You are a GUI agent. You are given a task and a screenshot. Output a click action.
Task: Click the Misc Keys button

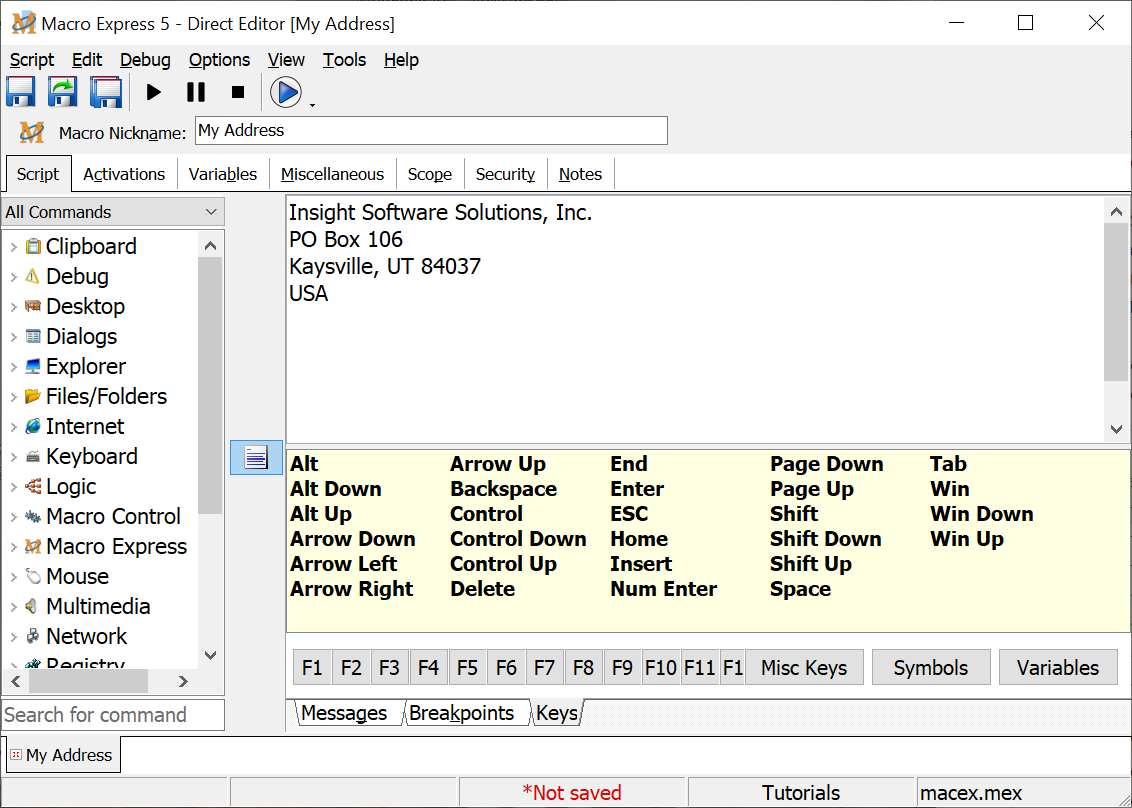point(803,668)
